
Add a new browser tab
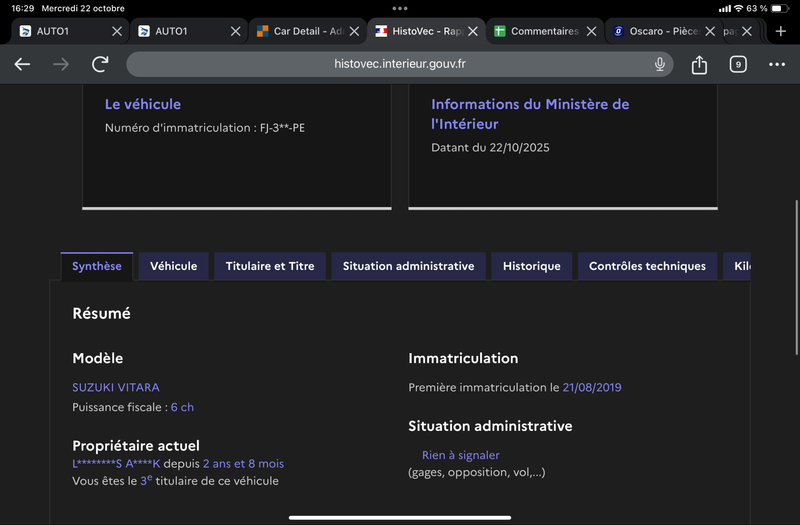(x=780, y=31)
